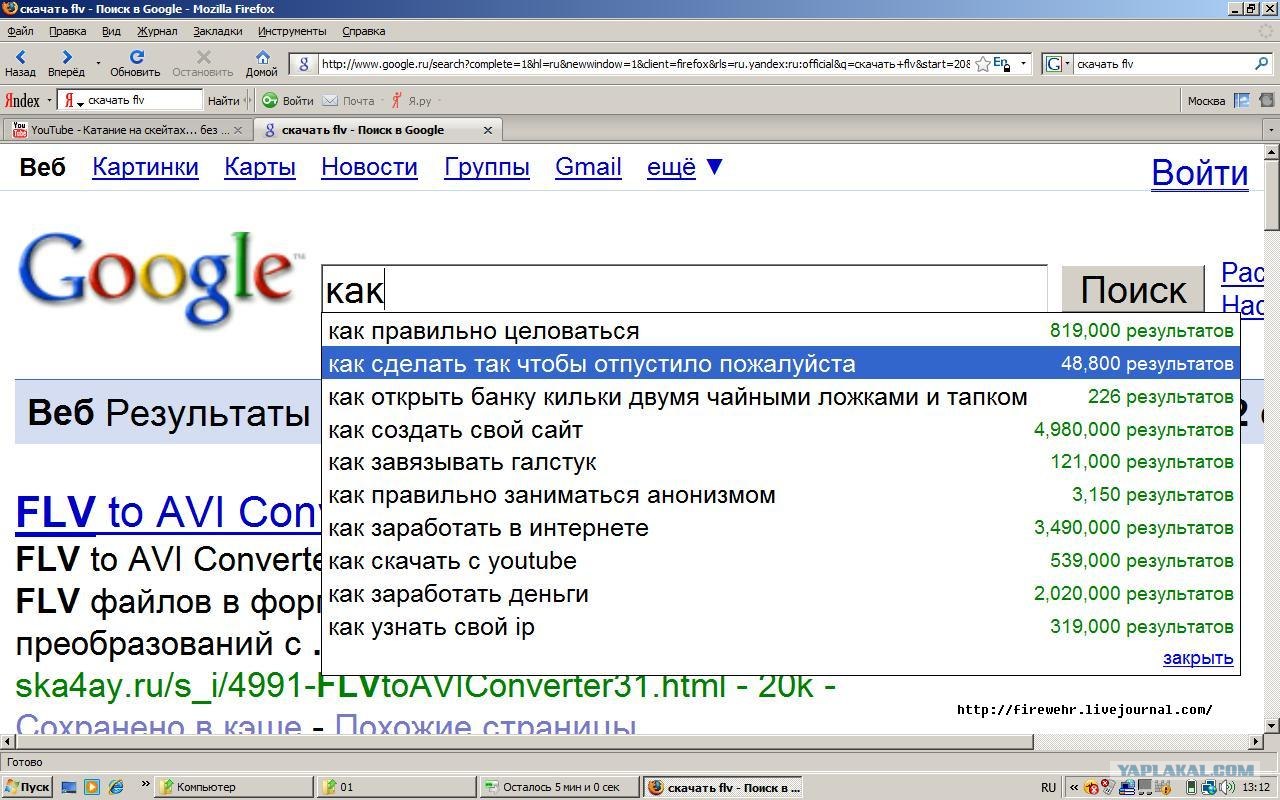Click Найти on the Yandex bar
This screenshot has width=1280, height=800.
(x=224, y=100)
